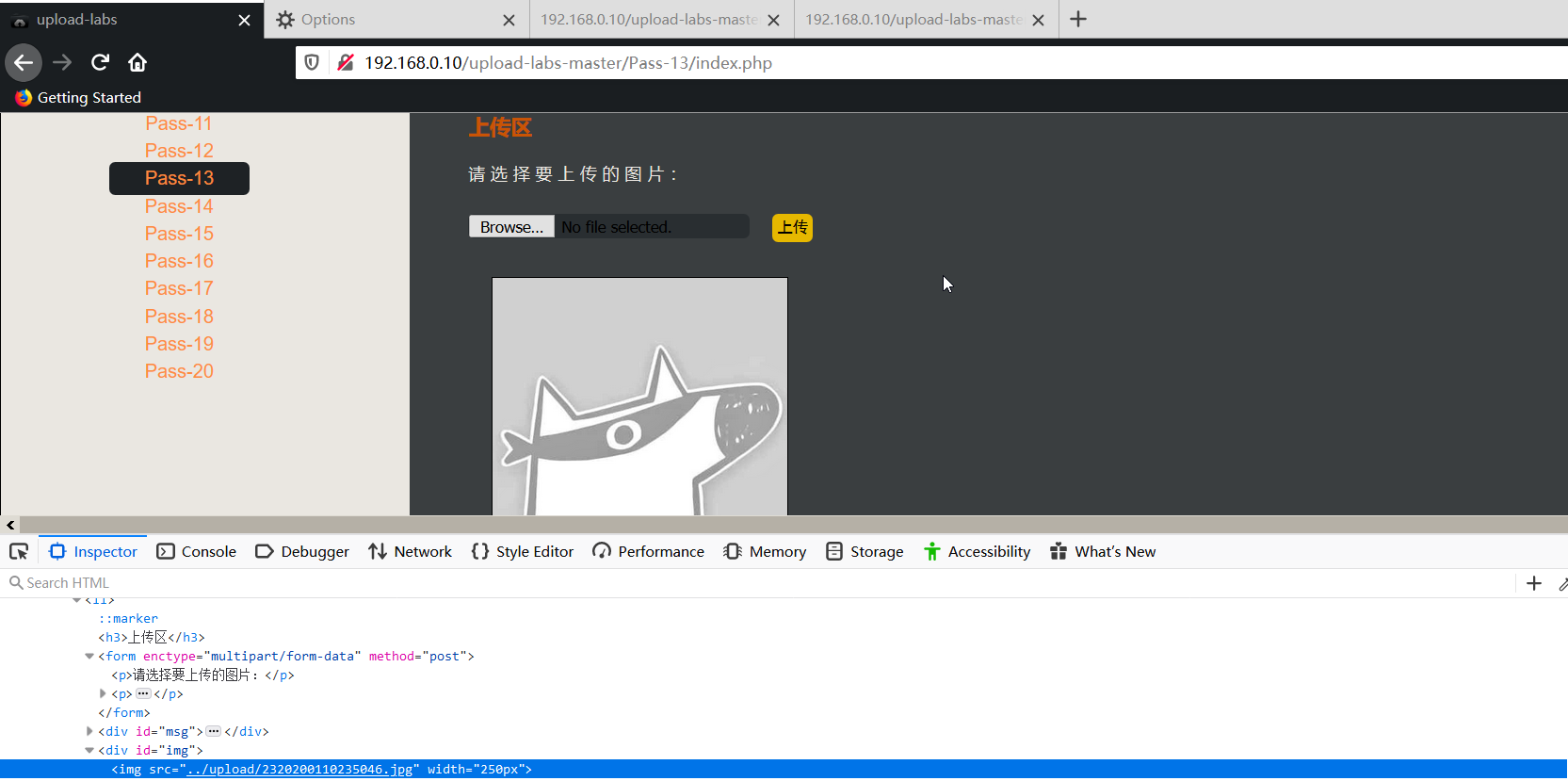Select the closing form tag line
The image size is (1568, 781).
(x=124, y=713)
